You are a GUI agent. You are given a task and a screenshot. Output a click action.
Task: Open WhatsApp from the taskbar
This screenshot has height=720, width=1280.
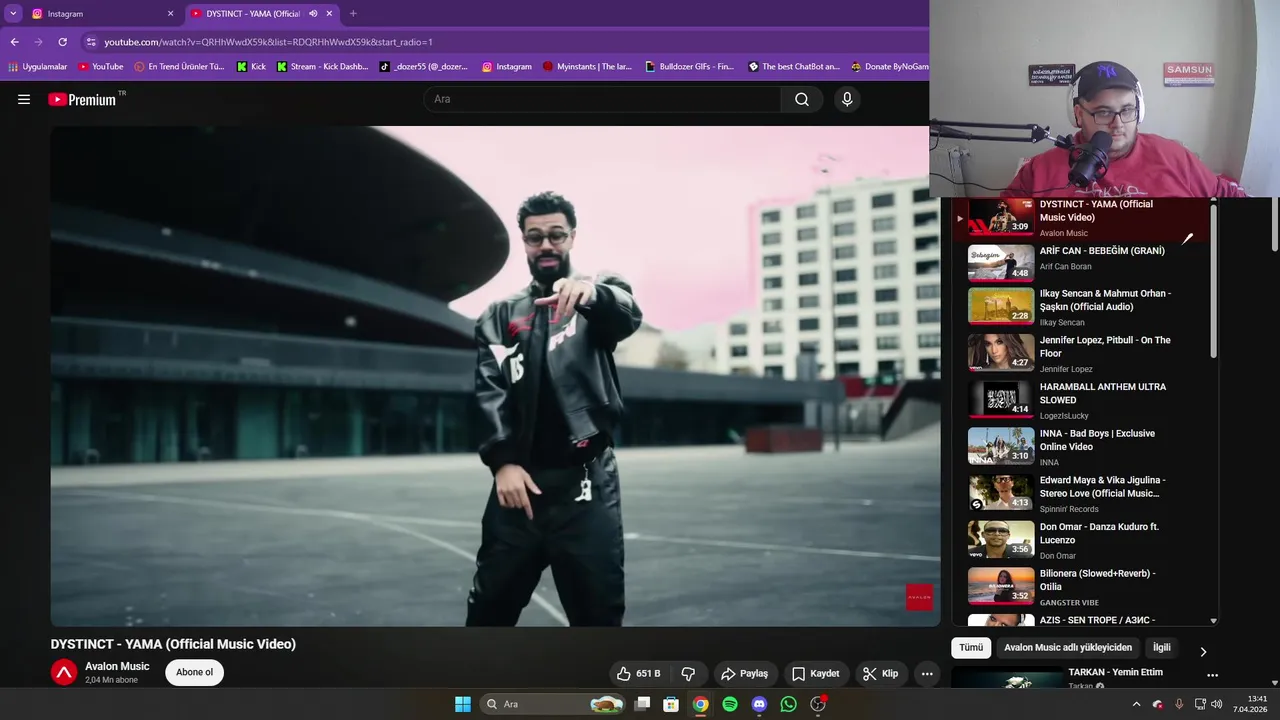[x=789, y=704]
